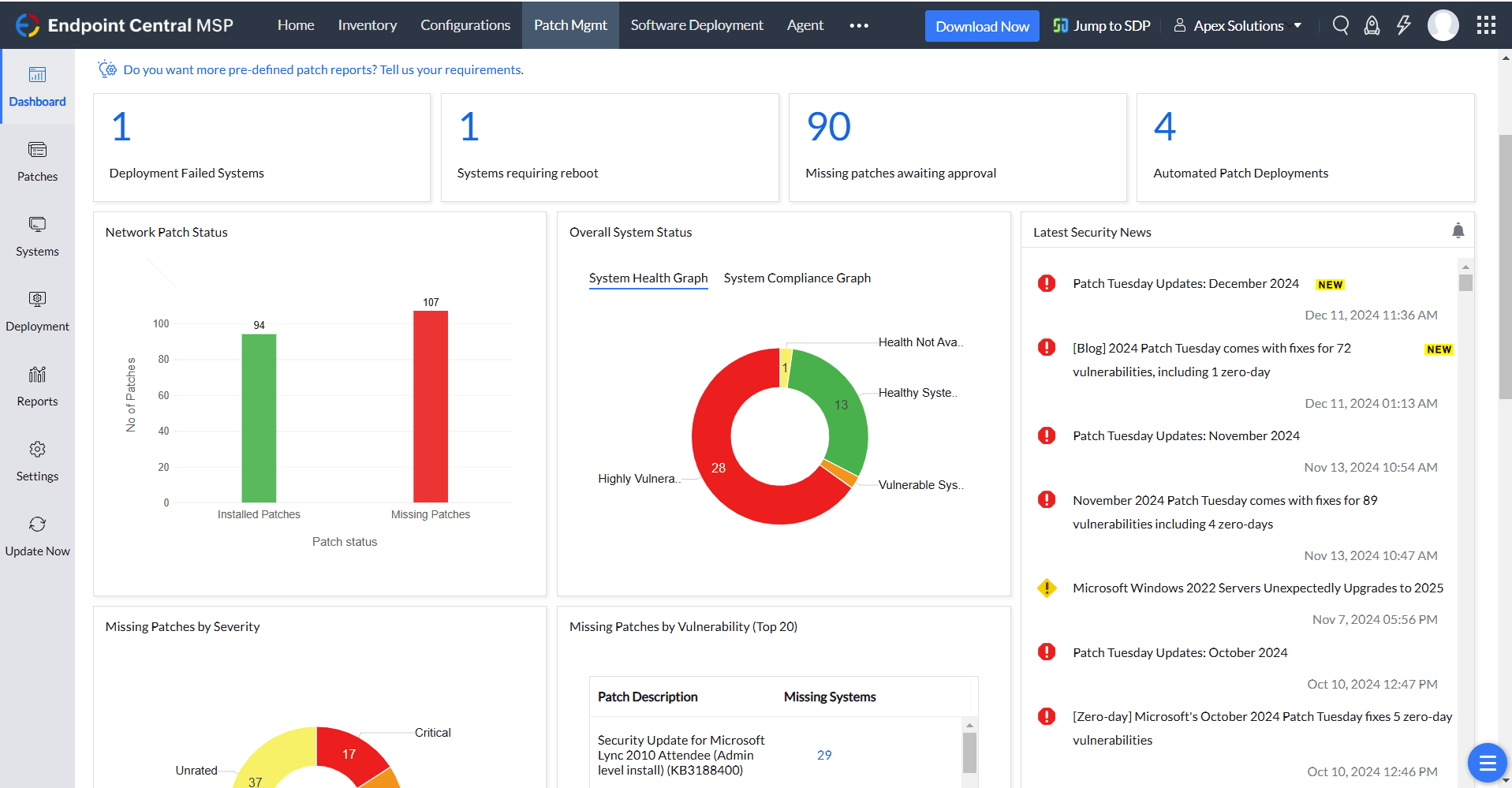Viewport: 1512px width, 788px height.
Task: Click the 29 missing systems count for KB3188400
Action: (x=824, y=755)
